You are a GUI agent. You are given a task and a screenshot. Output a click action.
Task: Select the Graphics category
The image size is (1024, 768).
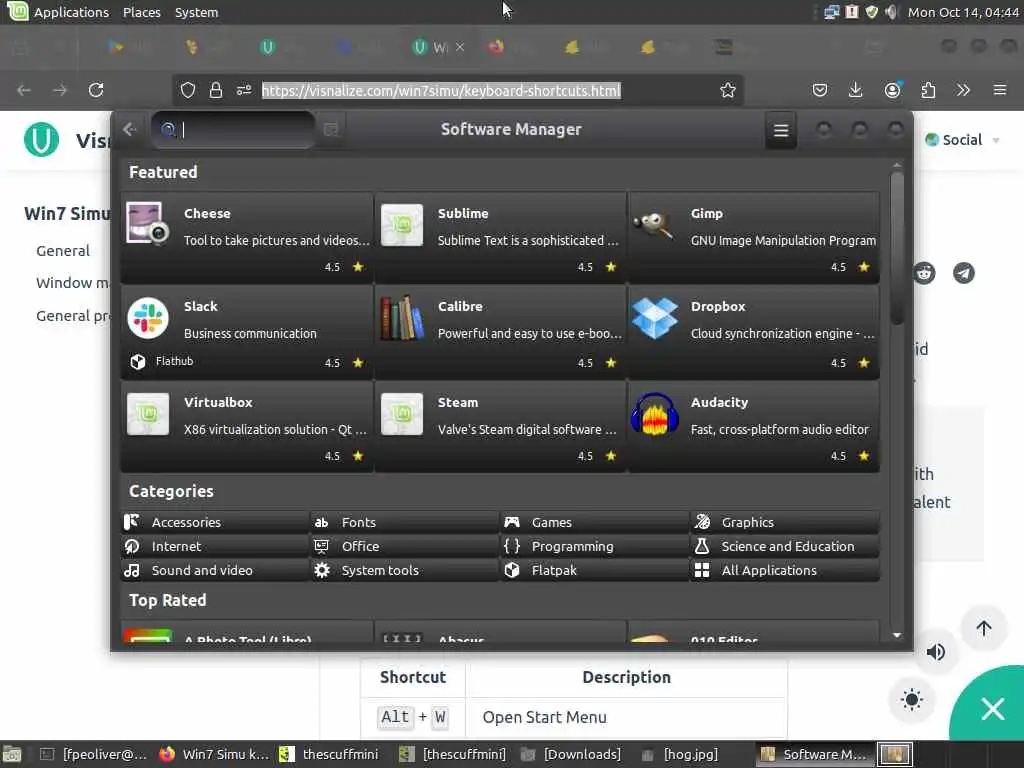tap(785, 522)
